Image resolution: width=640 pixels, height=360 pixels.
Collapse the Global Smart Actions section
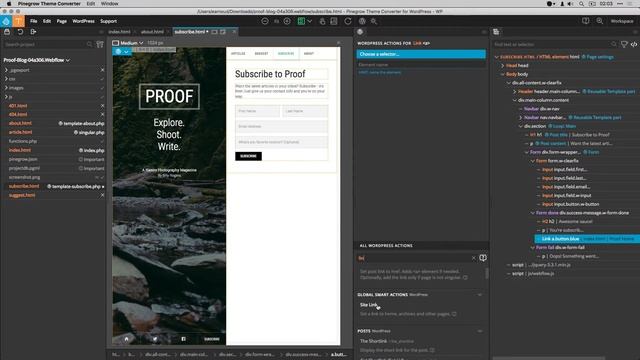coord(480,295)
